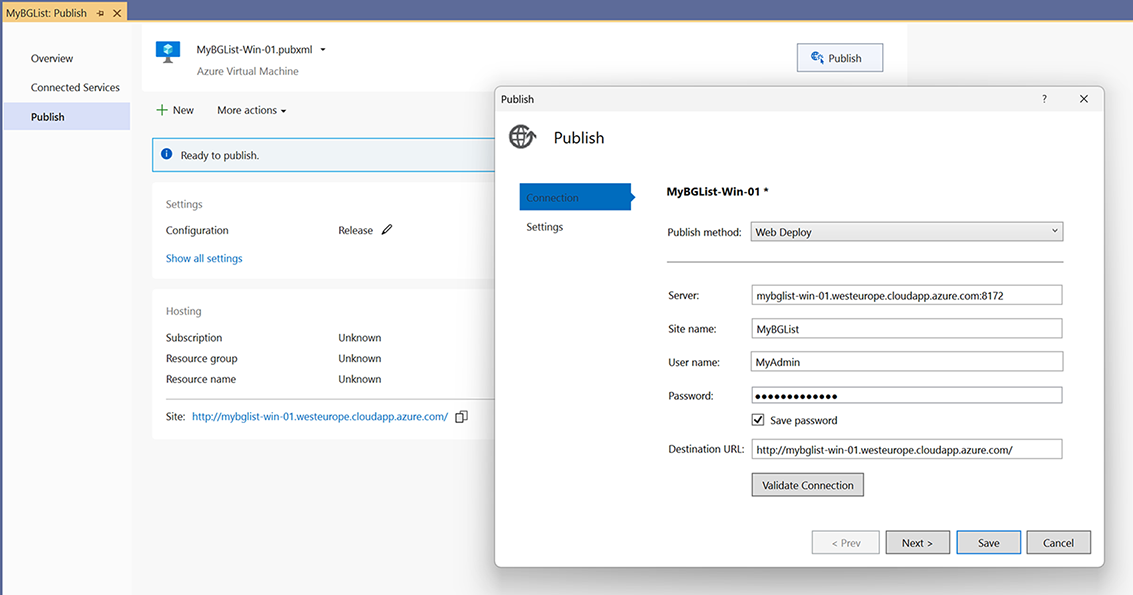Click the Next button
This screenshot has width=1133, height=595.
click(918, 542)
